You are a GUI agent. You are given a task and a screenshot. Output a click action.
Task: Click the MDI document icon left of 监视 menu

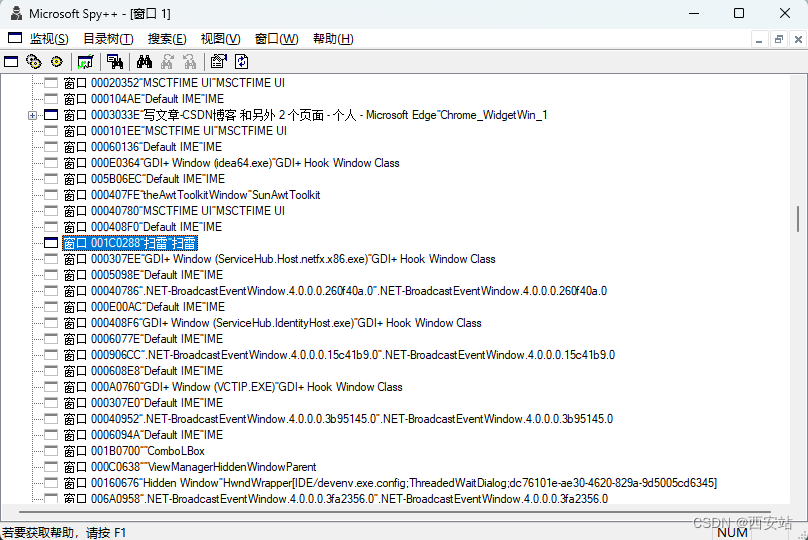pos(15,38)
